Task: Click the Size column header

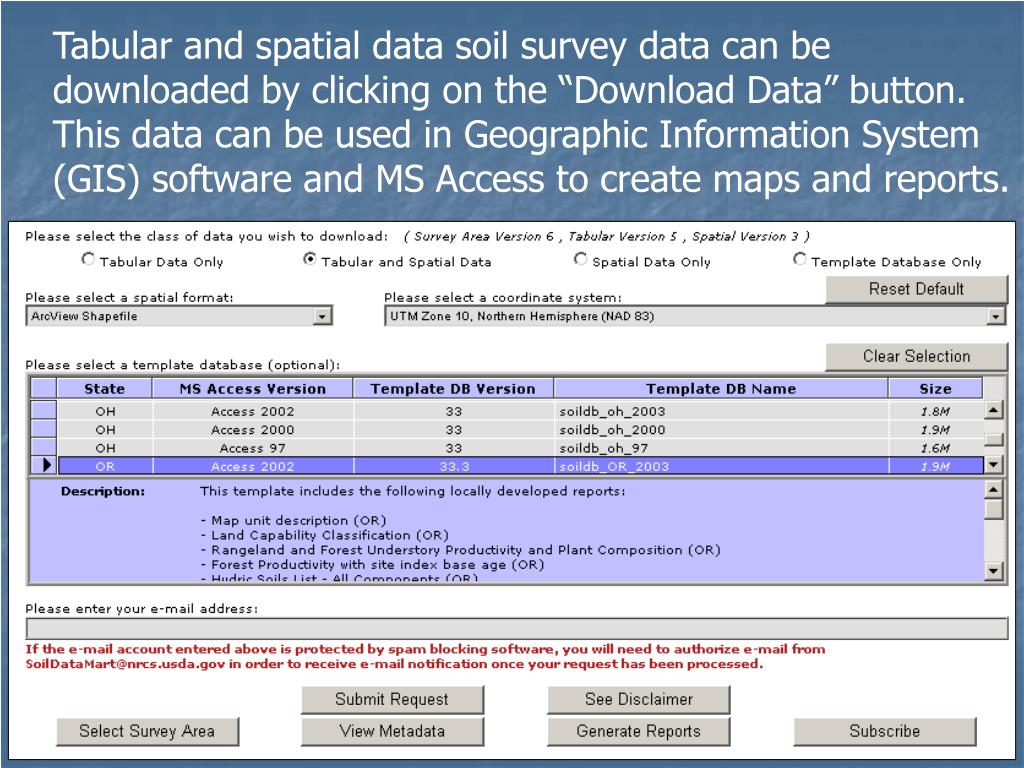Action: 935,389
